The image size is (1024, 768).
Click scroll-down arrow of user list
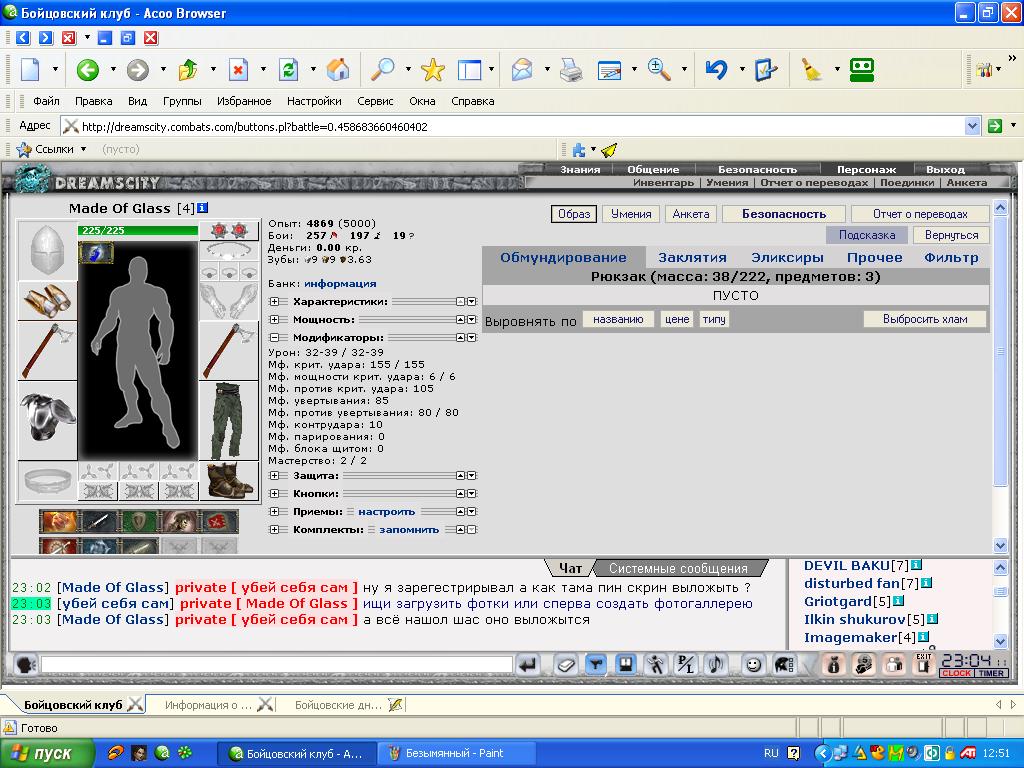1000,641
